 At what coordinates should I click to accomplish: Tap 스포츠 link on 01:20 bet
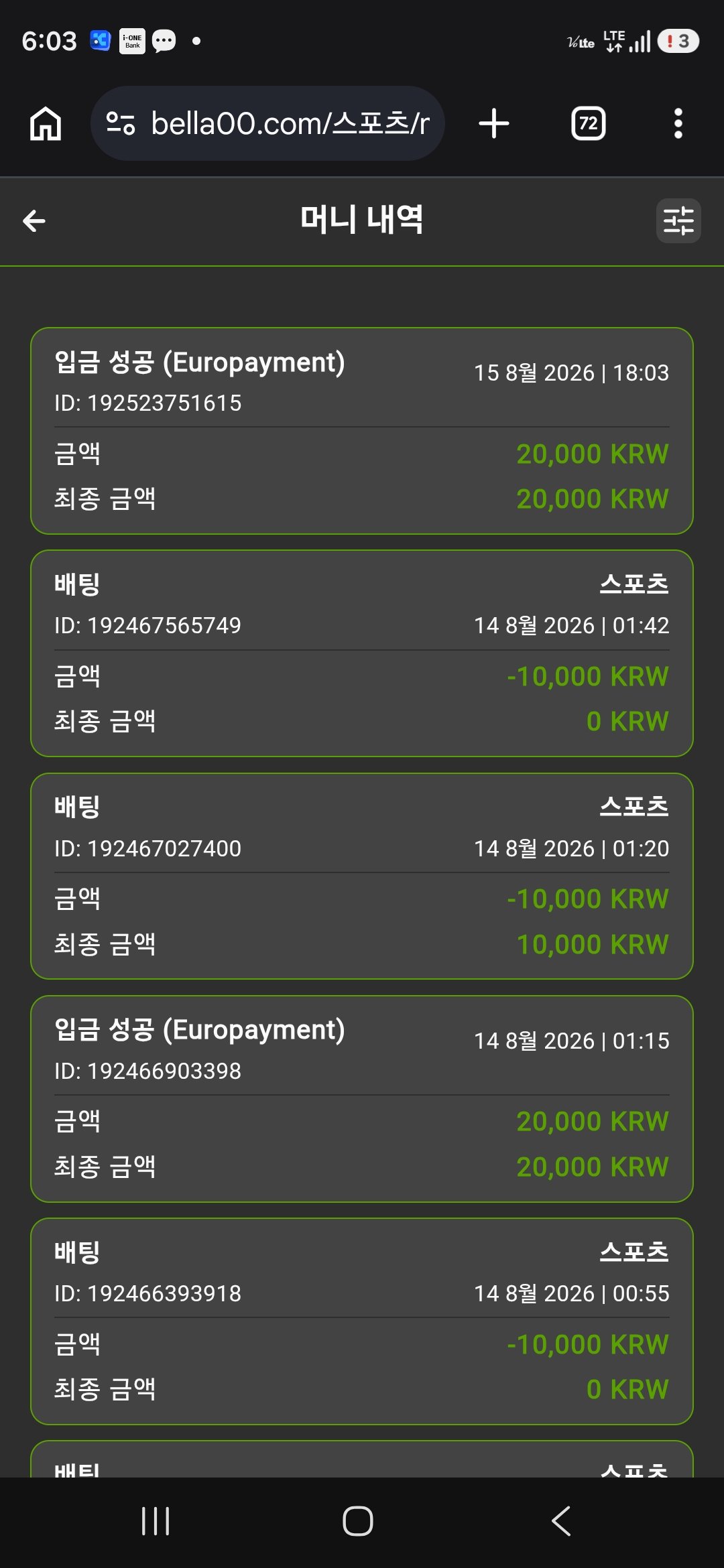(634, 807)
